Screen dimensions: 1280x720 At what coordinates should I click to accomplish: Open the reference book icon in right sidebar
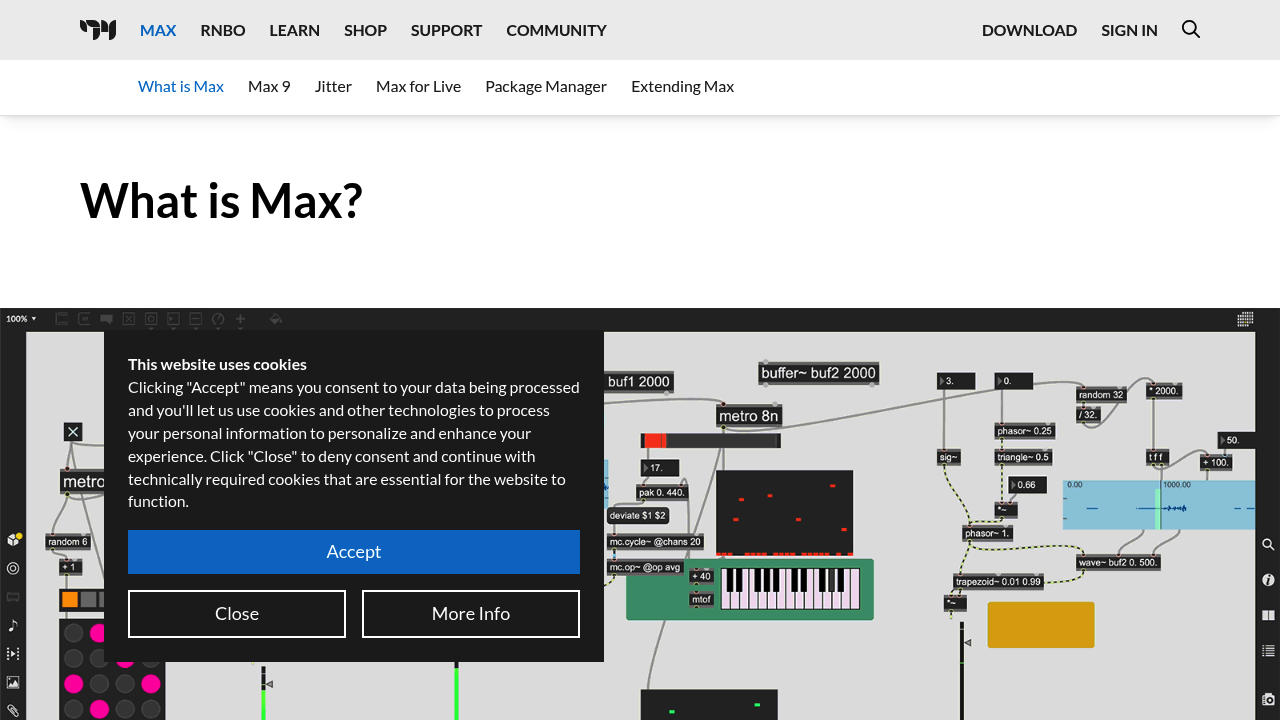coord(1268,615)
